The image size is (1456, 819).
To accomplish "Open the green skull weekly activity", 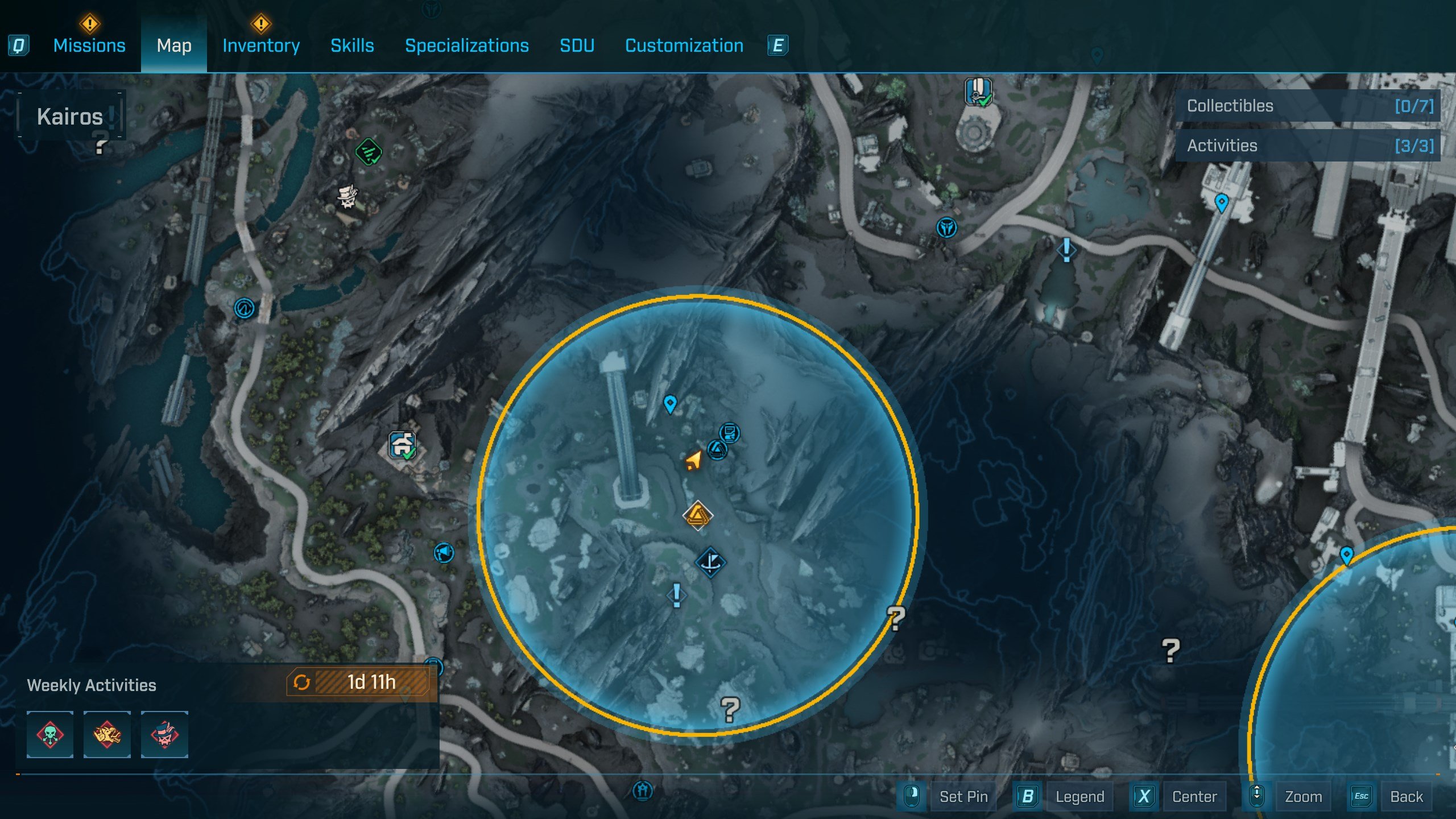I will pyautogui.click(x=50, y=734).
